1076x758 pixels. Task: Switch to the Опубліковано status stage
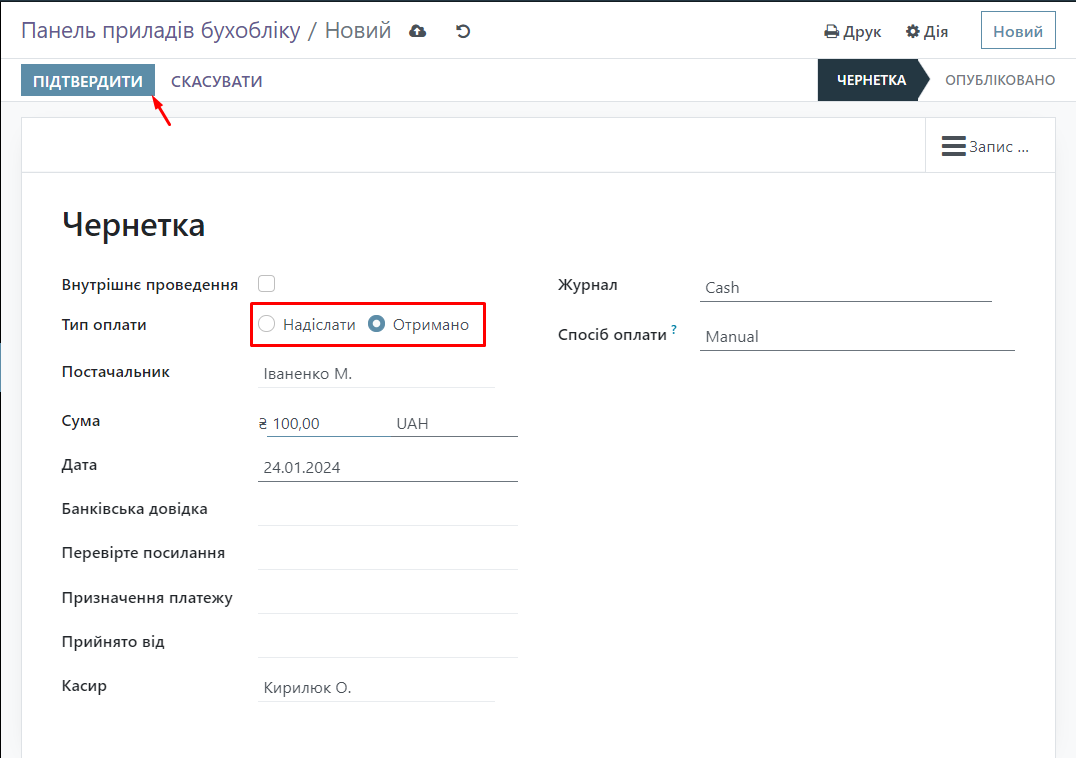point(999,80)
